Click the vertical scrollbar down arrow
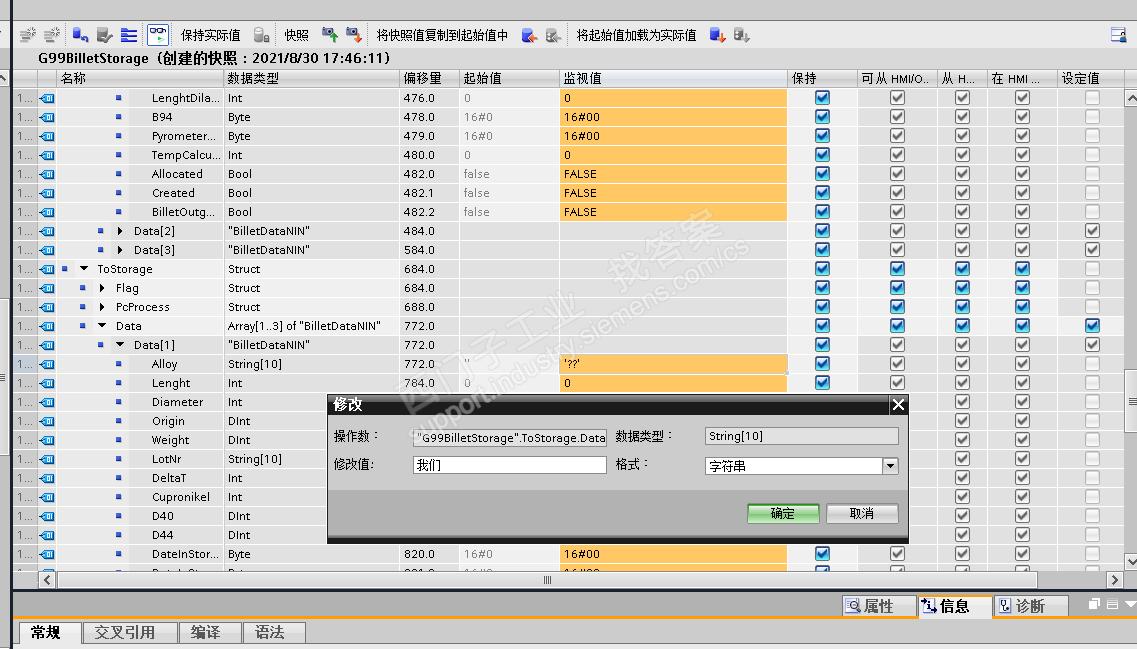The height and width of the screenshot is (649, 1137). (1130, 561)
